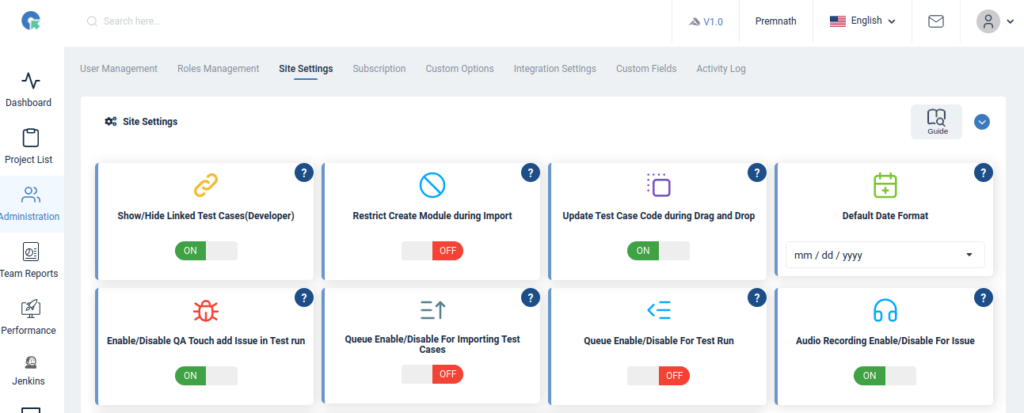This screenshot has width=1024, height=413.
Task: Open Dashboard from the sidebar
Action: (29, 89)
